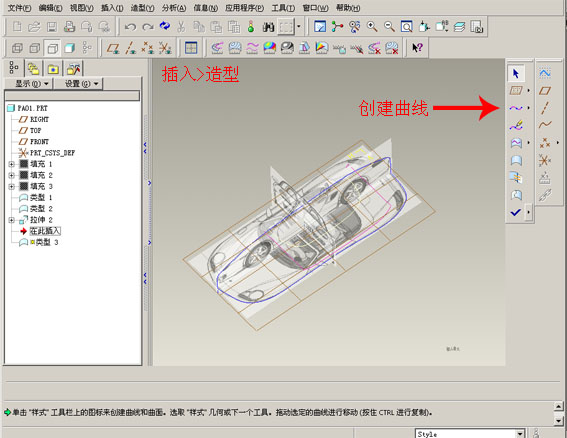Open the Style filter dropdown at bottom
Viewport: 567px width, 438px height.
click(x=520, y=434)
